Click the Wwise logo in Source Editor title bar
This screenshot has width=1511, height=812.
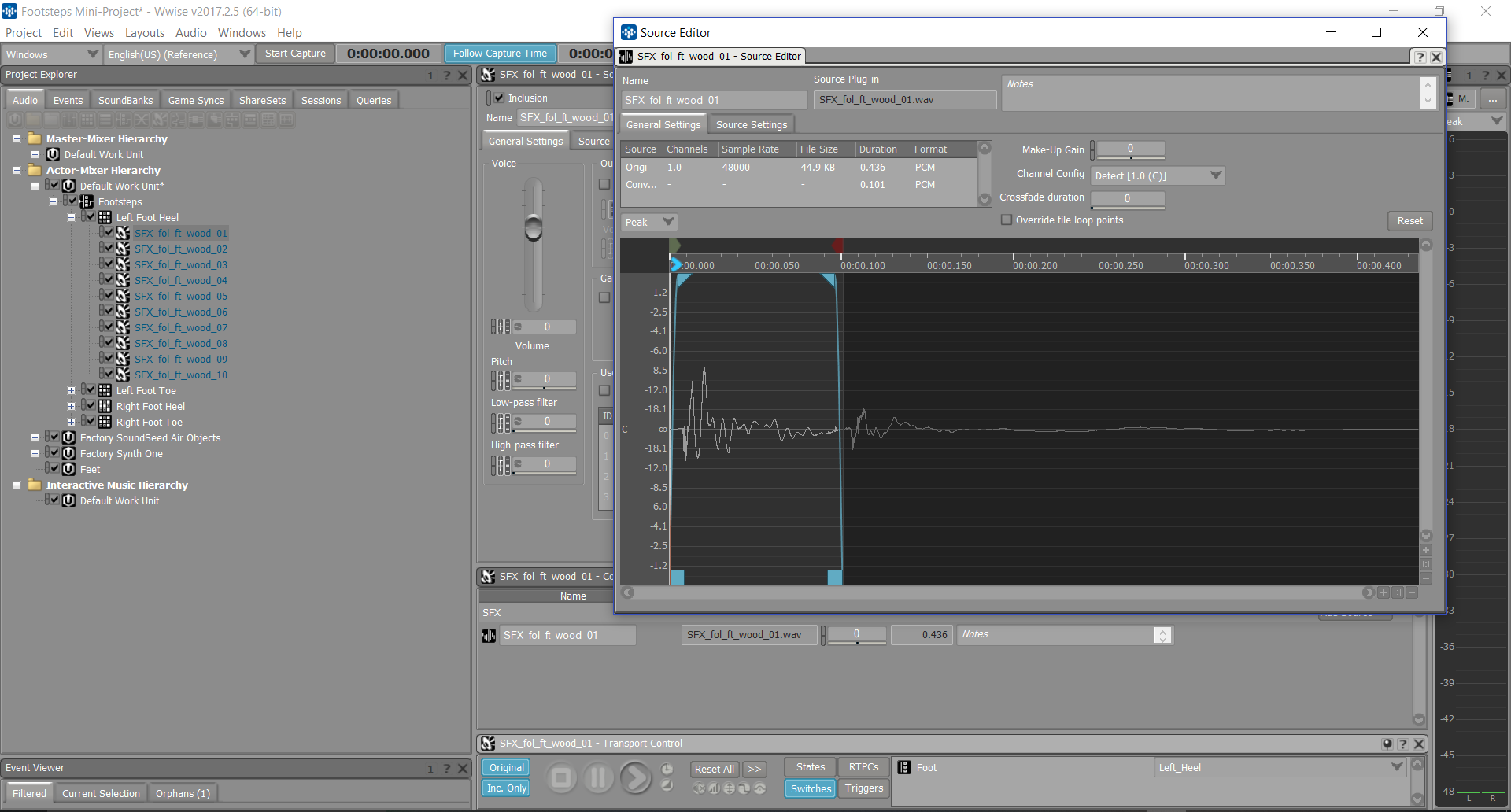[x=628, y=32]
